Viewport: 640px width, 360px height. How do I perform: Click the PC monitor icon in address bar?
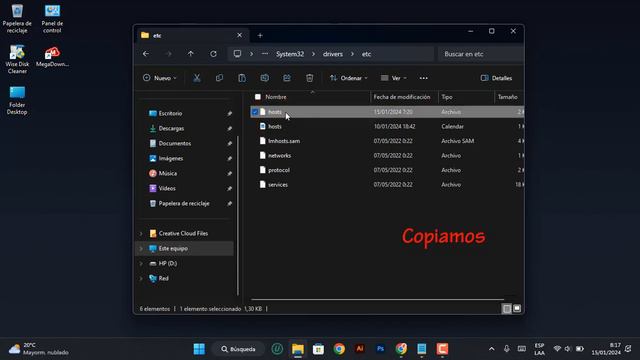(237, 54)
